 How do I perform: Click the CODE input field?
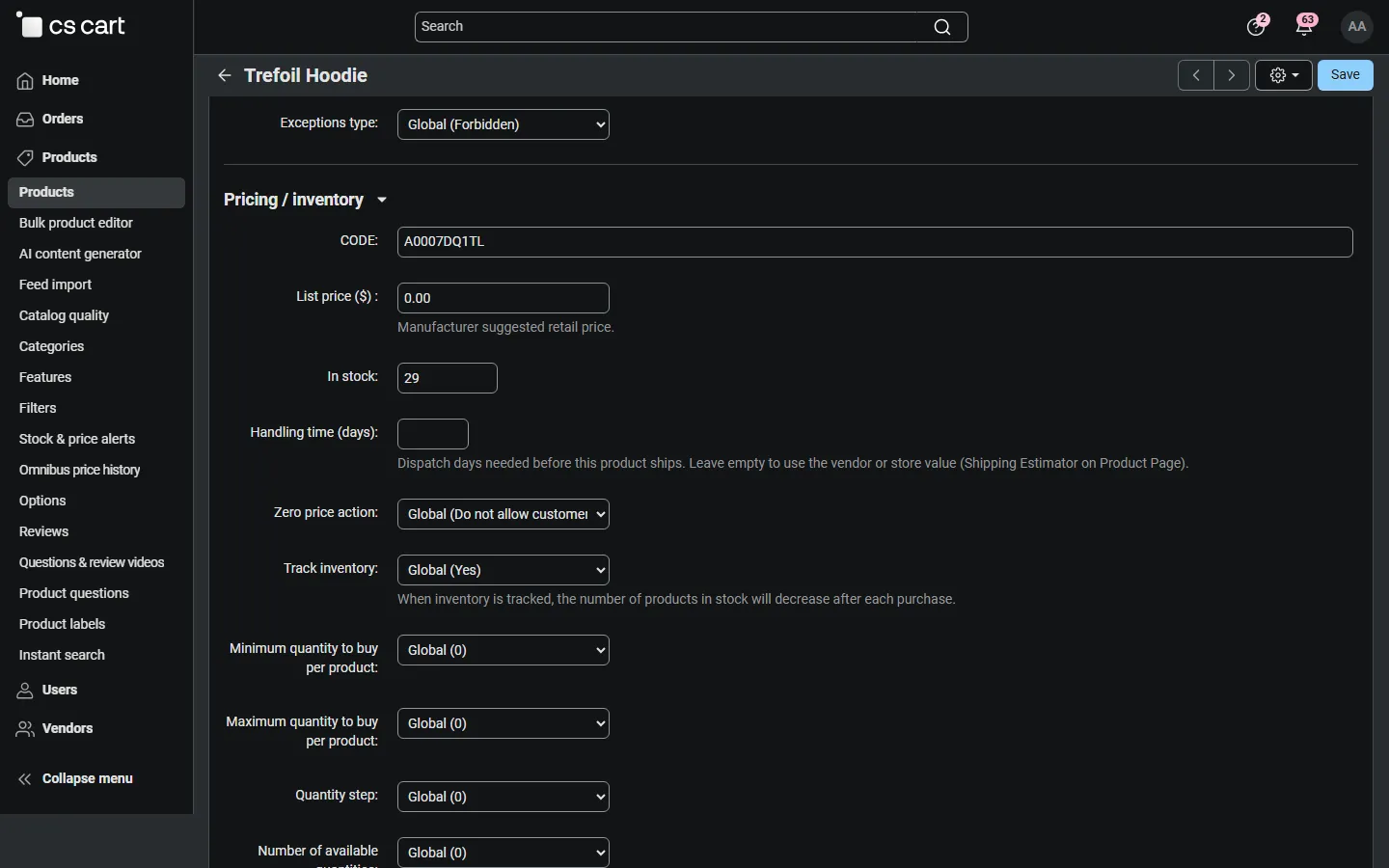(x=875, y=242)
